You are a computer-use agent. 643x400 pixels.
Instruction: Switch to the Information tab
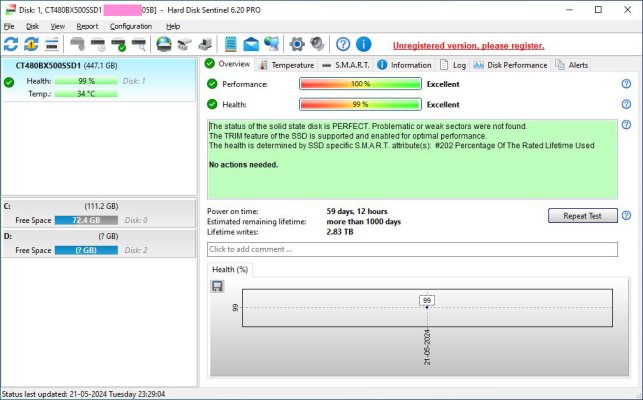click(404, 65)
